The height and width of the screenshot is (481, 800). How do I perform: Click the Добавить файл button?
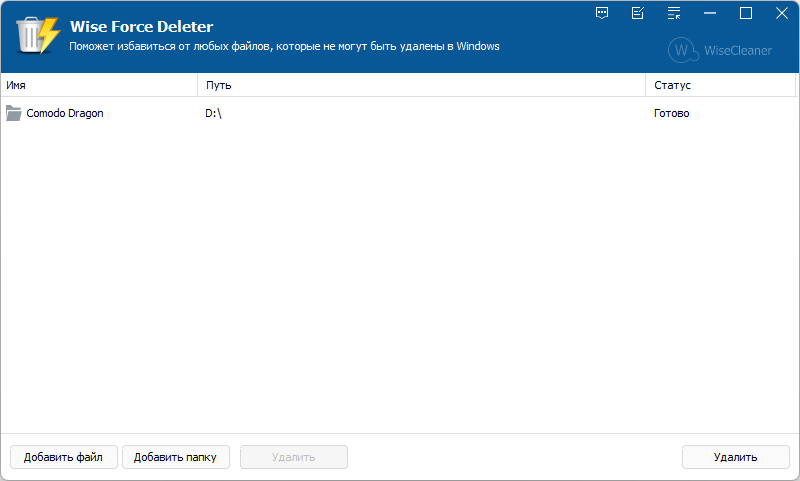pyautogui.click(x=64, y=457)
